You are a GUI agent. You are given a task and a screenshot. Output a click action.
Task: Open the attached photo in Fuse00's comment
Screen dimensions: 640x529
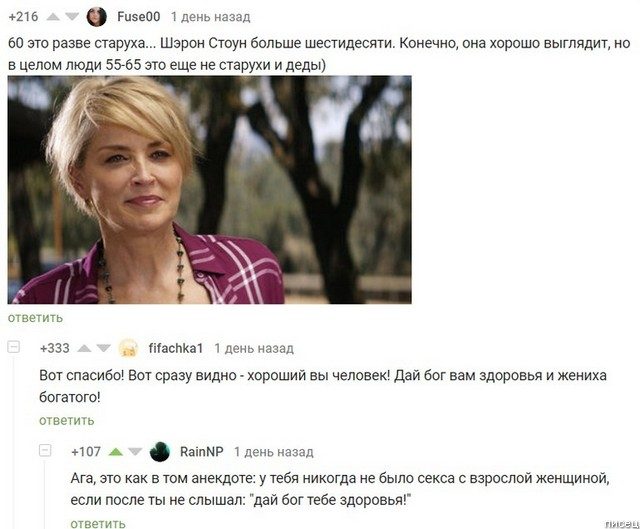tap(209, 190)
